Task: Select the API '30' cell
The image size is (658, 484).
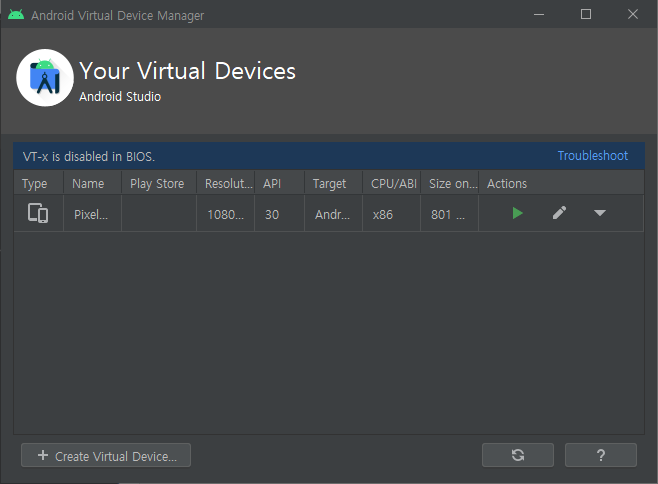Action: click(279, 214)
